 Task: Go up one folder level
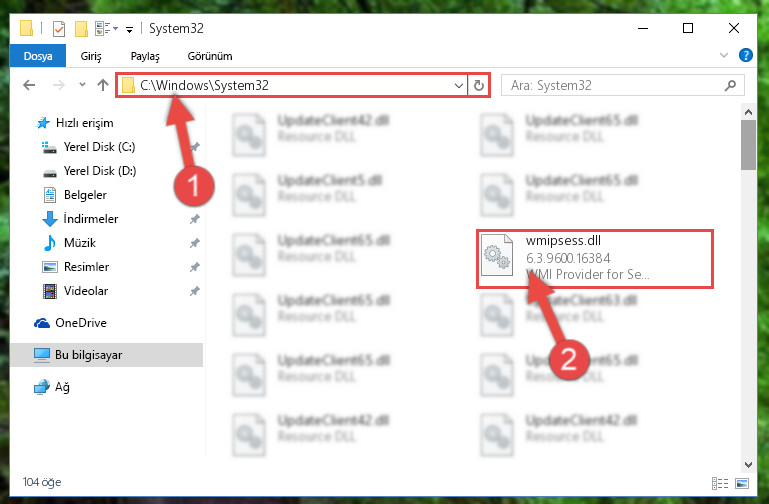pyautogui.click(x=103, y=85)
